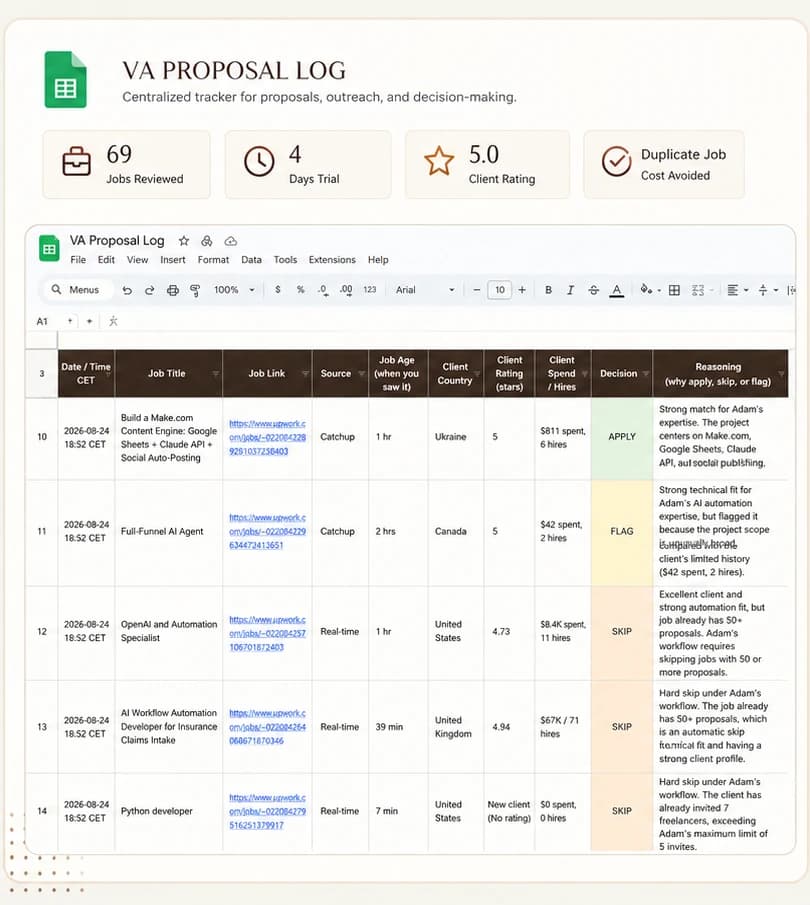The height and width of the screenshot is (905, 810).
Task: Open the Borders tool
Action: [x=674, y=290]
